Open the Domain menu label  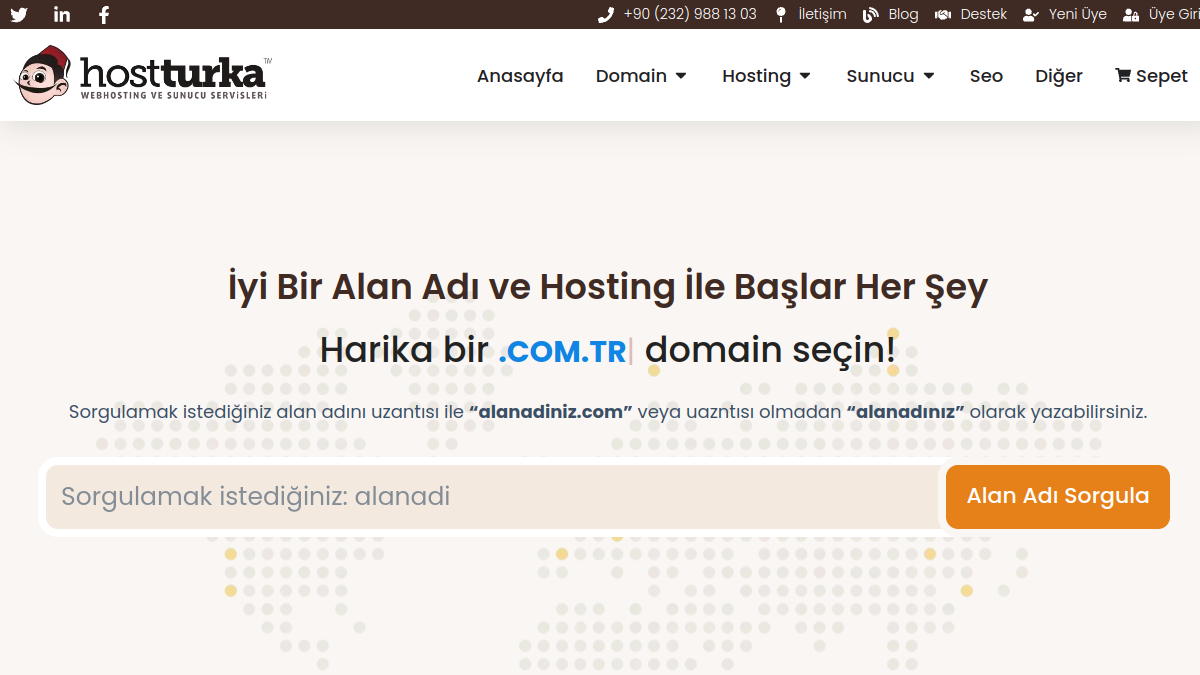(631, 76)
